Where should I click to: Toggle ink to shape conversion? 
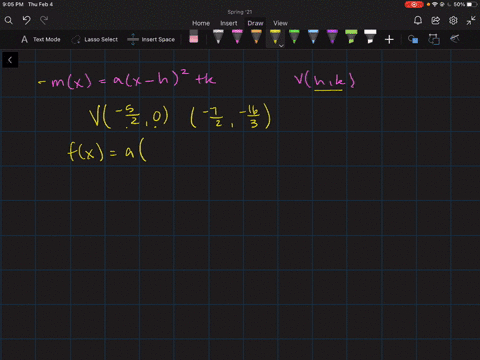(x=434, y=39)
